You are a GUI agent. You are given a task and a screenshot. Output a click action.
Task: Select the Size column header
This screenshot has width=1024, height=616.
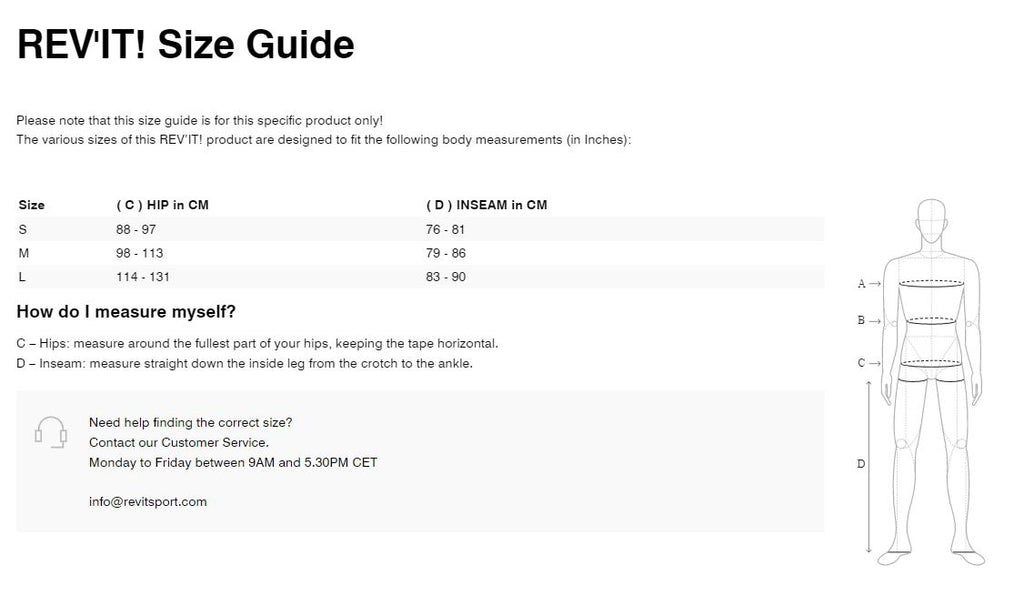click(32, 205)
